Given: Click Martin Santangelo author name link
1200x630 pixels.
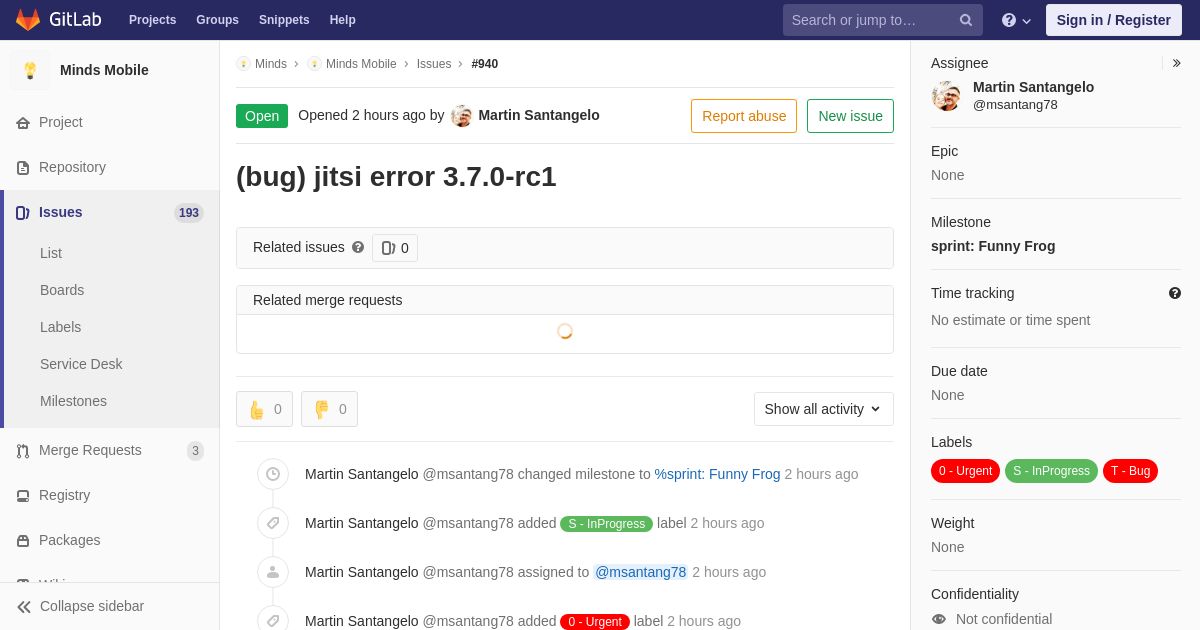Looking at the screenshot, I should tap(539, 115).
